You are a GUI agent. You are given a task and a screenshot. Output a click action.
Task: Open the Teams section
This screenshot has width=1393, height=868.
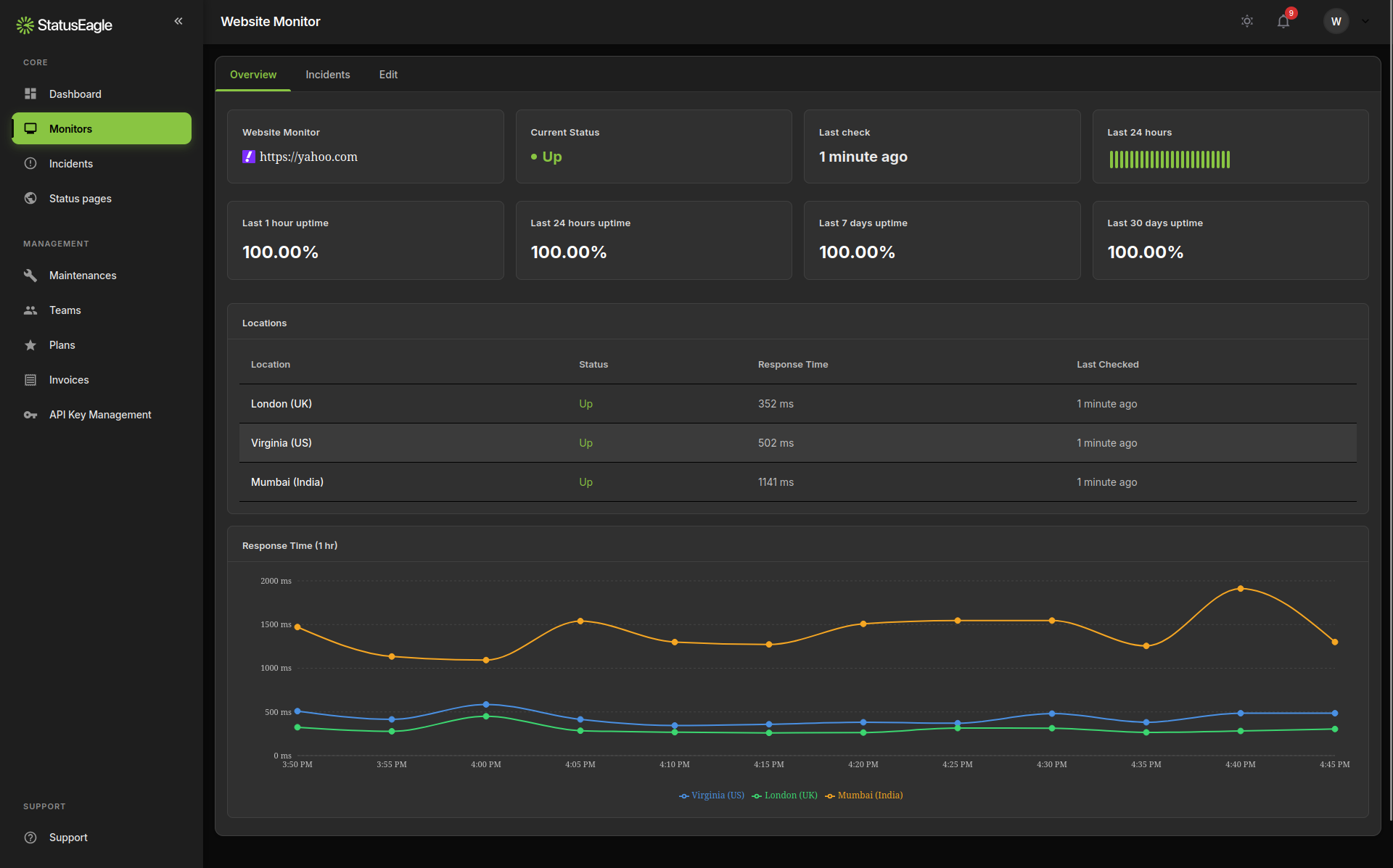pos(65,310)
